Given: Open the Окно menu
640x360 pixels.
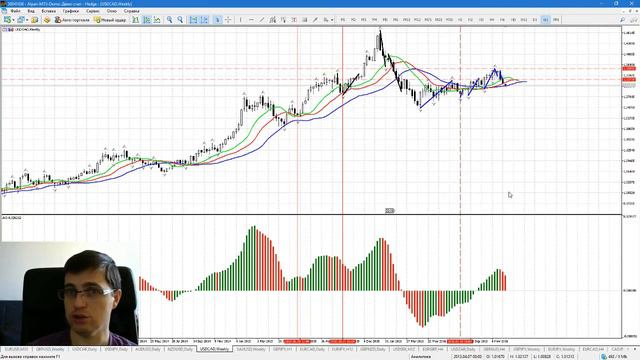Looking at the screenshot, I should (111, 11).
